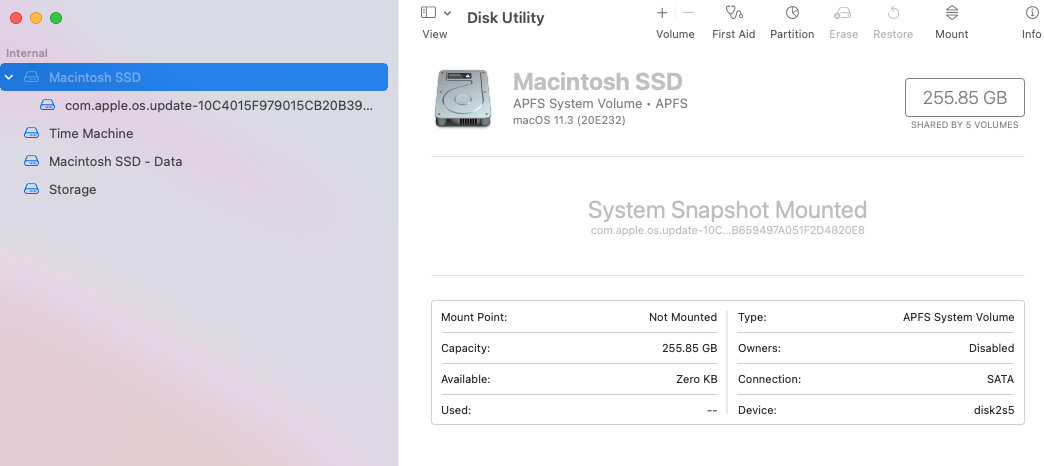Click the APFS System Volume type value
This screenshot has width=1044, height=466.
(x=959, y=318)
